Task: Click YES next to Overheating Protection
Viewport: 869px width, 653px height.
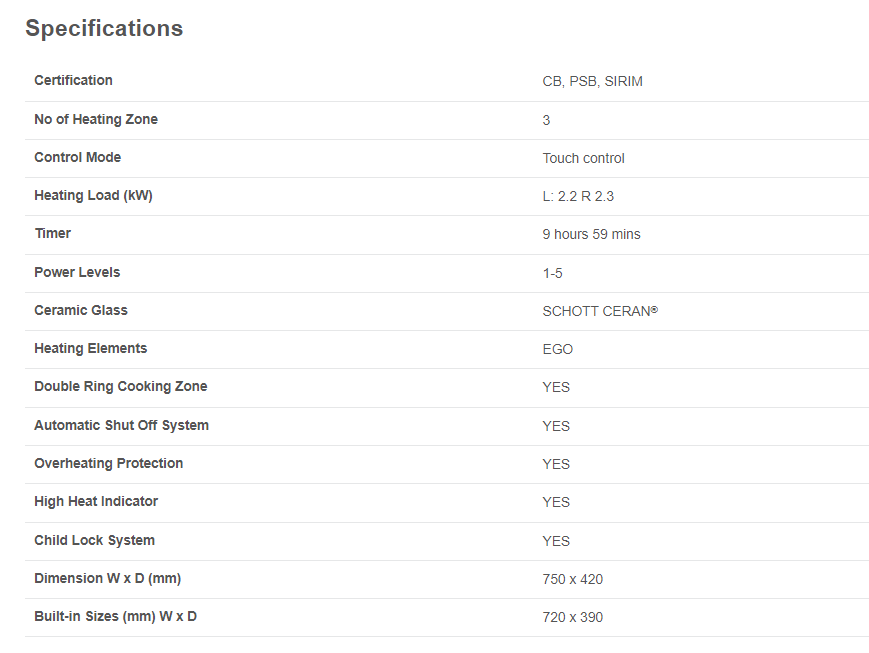Action: tap(556, 464)
